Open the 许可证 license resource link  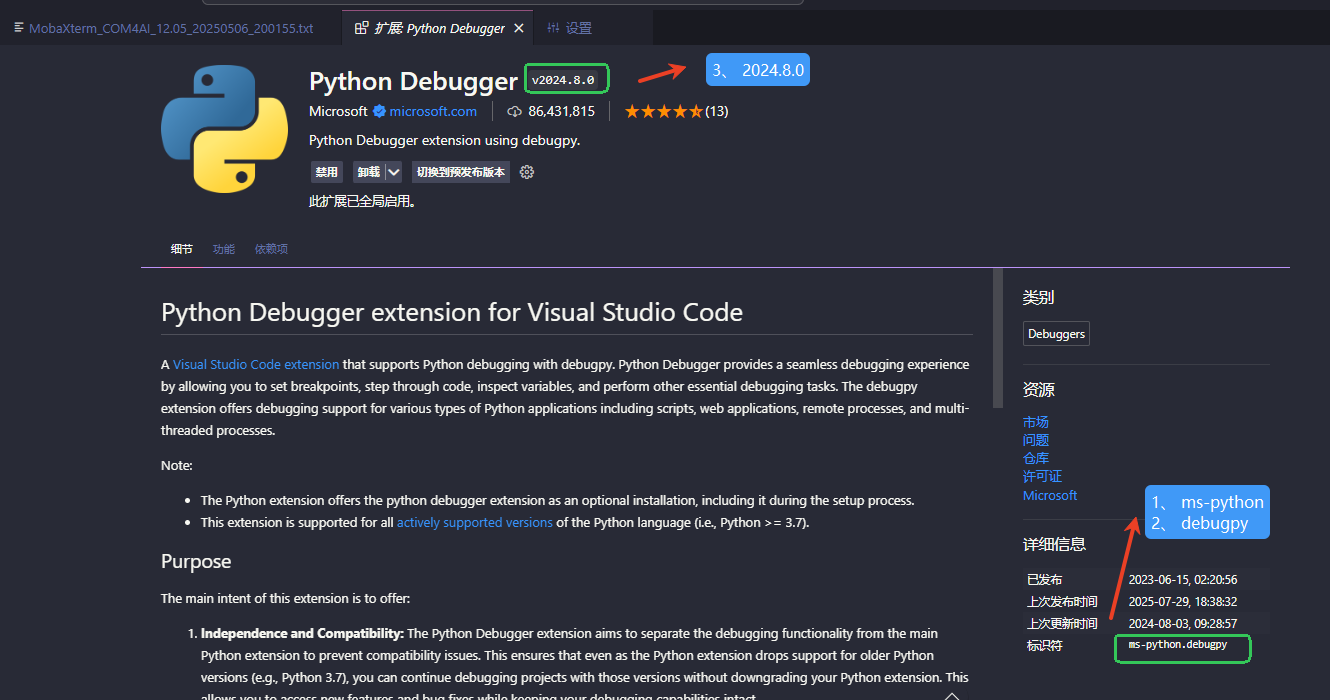1042,477
